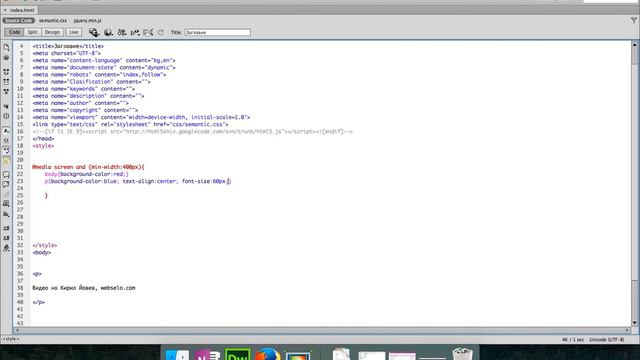The image size is (640, 360).
Task: Select Source Code related file
Action: pos(18,20)
